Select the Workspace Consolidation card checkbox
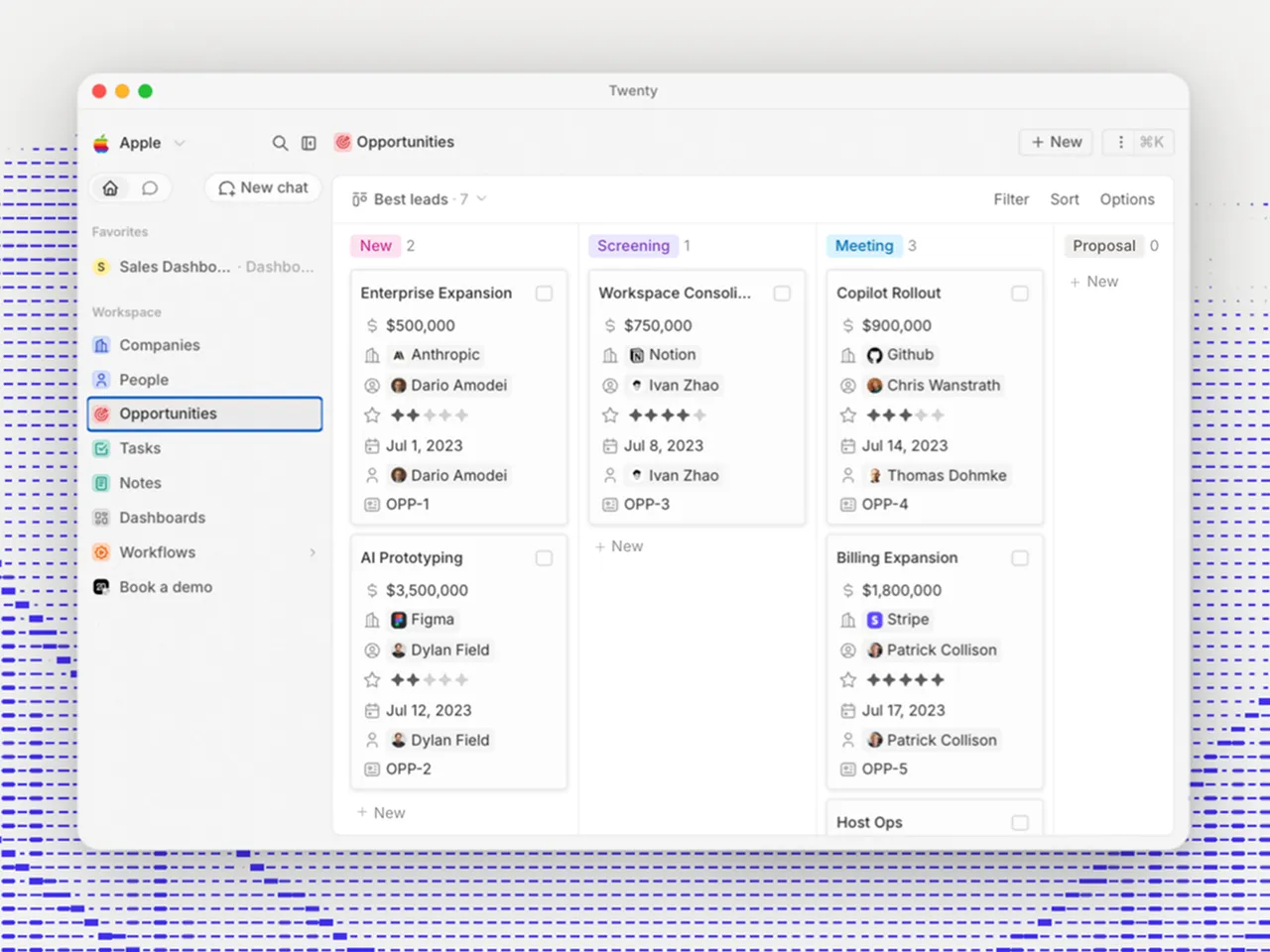This screenshot has width=1270, height=952. pyautogui.click(x=782, y=294)
